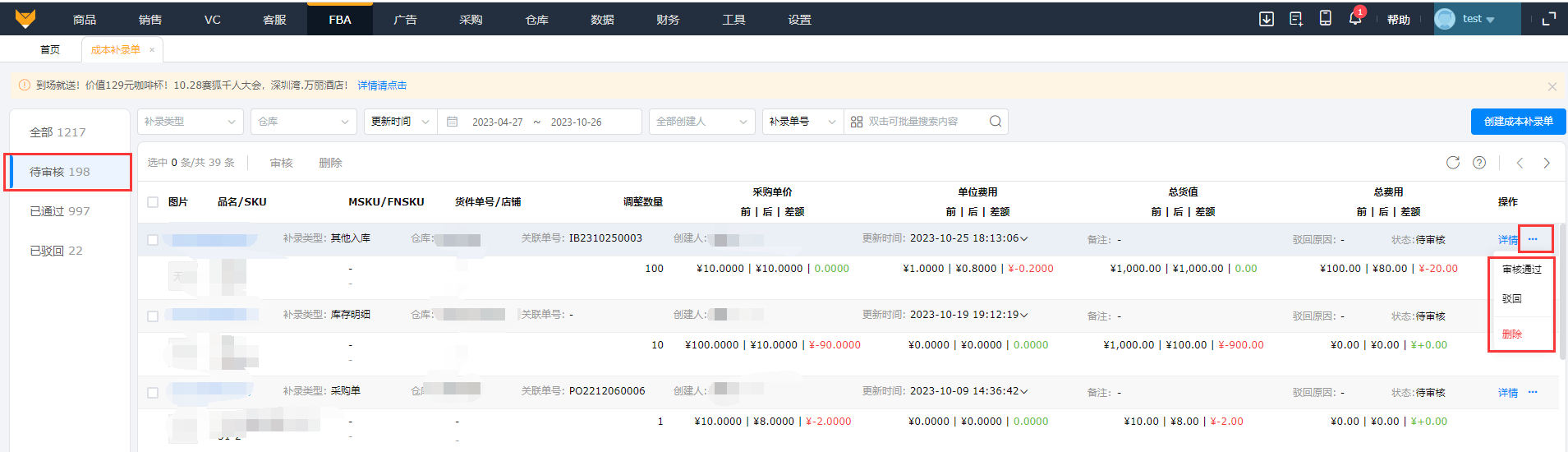The image size is (1568, 452).
Task: Tick the select-all header checkbox
Action: (x=153, y=202)
